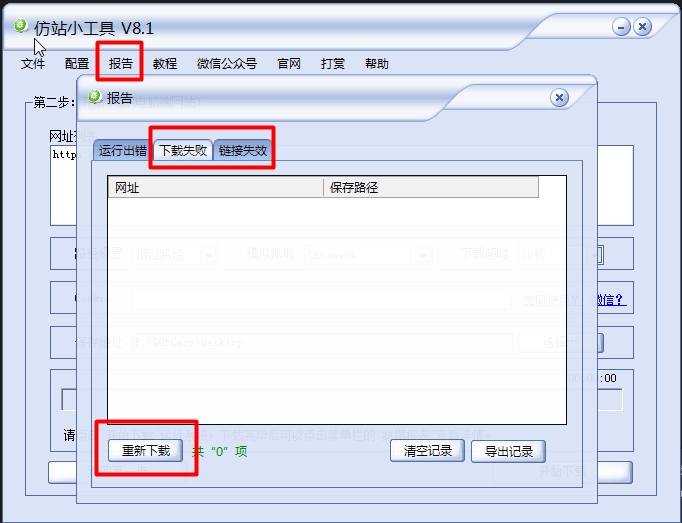
Task: Open the 文件 menu
Action: tap(33, 64)
